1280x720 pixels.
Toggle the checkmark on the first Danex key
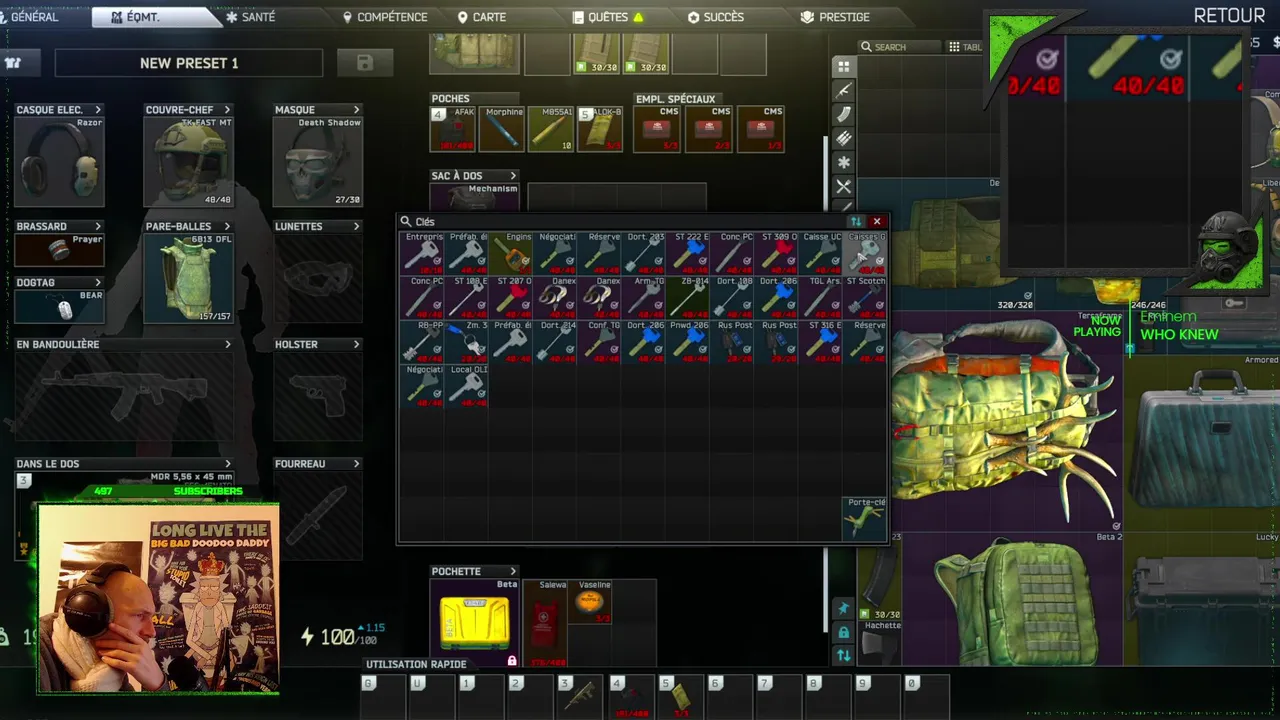coord(570,306)
